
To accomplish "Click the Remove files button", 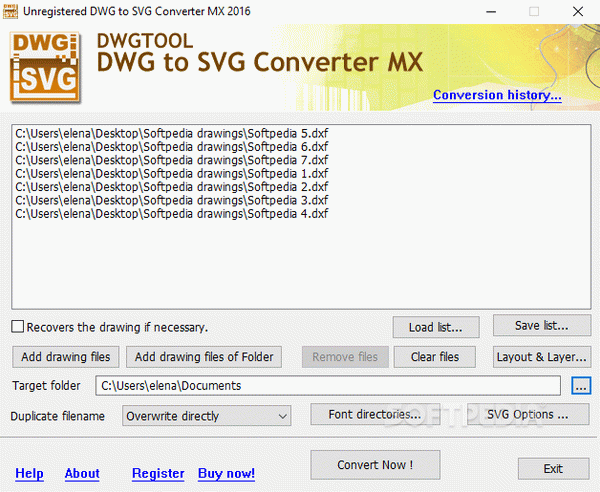I will coord(345,357).
